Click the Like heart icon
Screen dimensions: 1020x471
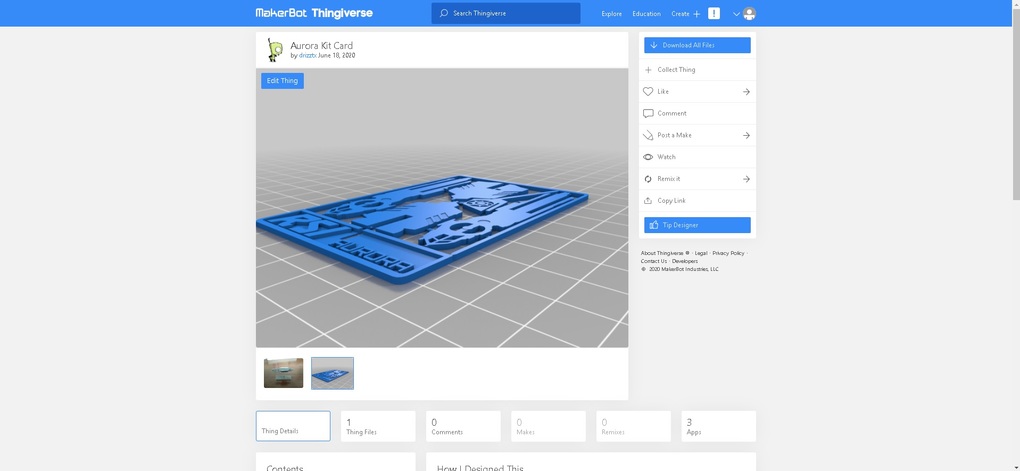click(x=648, y=92)
